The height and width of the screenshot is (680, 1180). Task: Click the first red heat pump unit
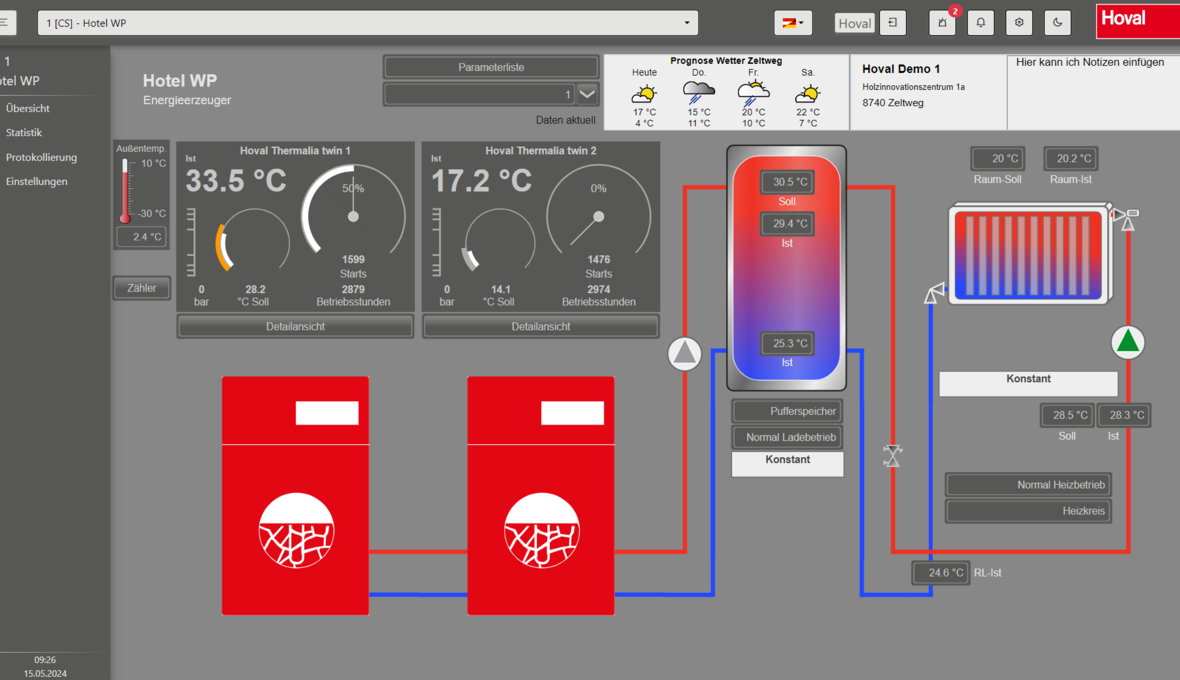pos(295,495)
